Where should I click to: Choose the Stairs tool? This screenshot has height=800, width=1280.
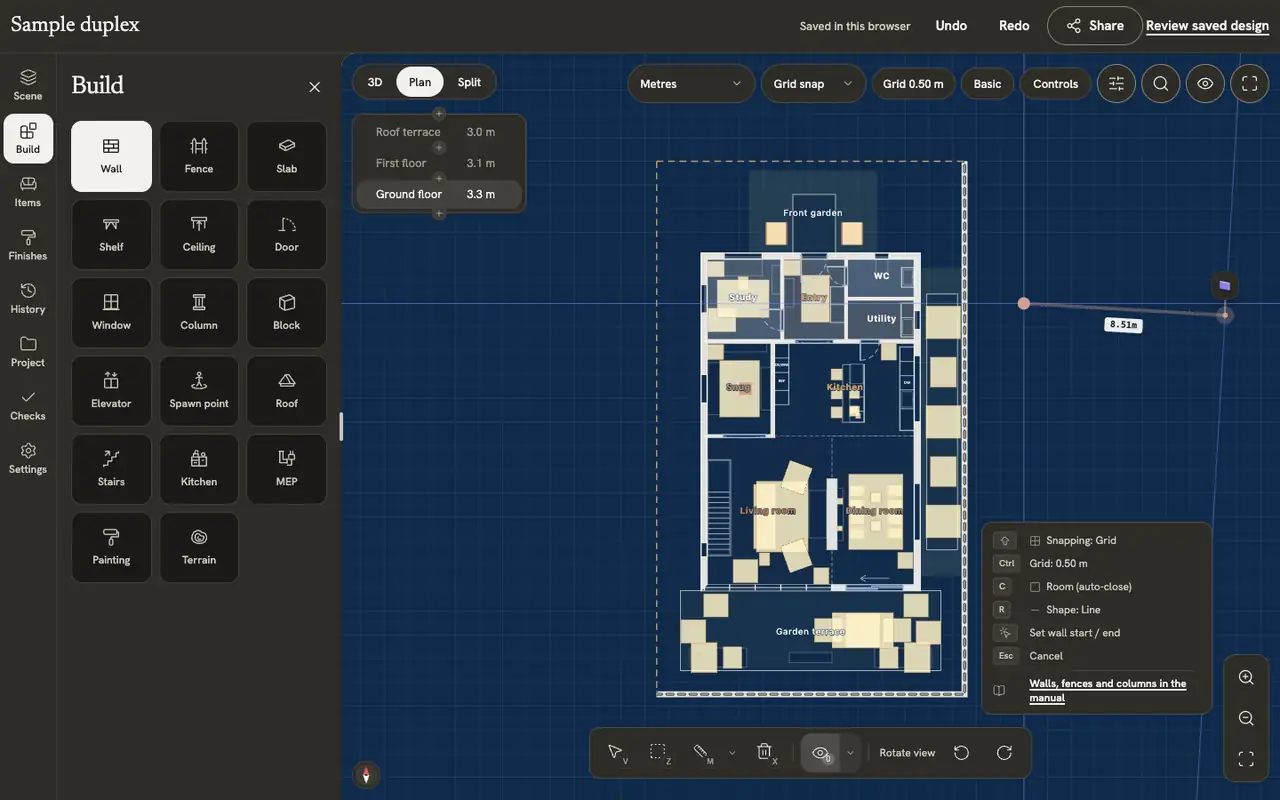(111, 469)
